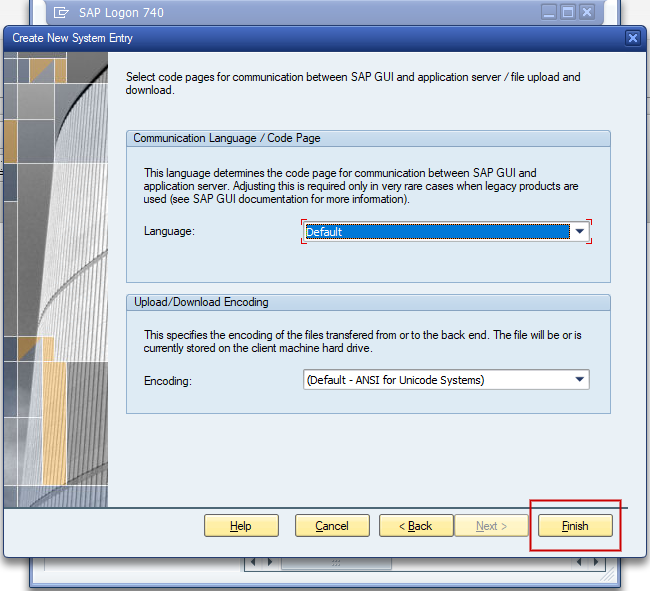The image size is (650, 591).
Task: Maximize the SAP Logon 740 window
Action: click(x=568, y=12)
